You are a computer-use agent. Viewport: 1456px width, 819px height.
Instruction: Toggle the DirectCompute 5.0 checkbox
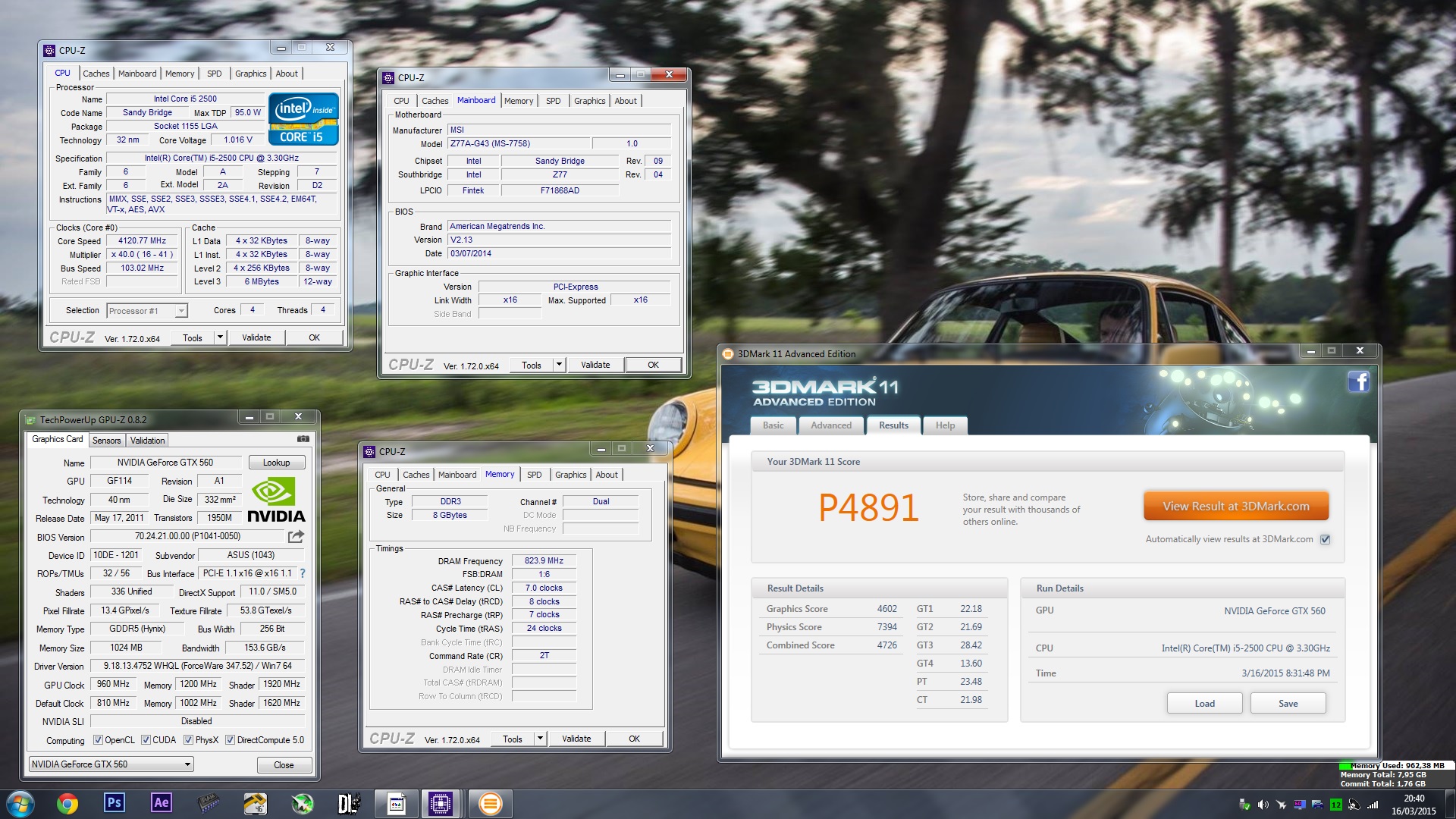coord(230,740)
